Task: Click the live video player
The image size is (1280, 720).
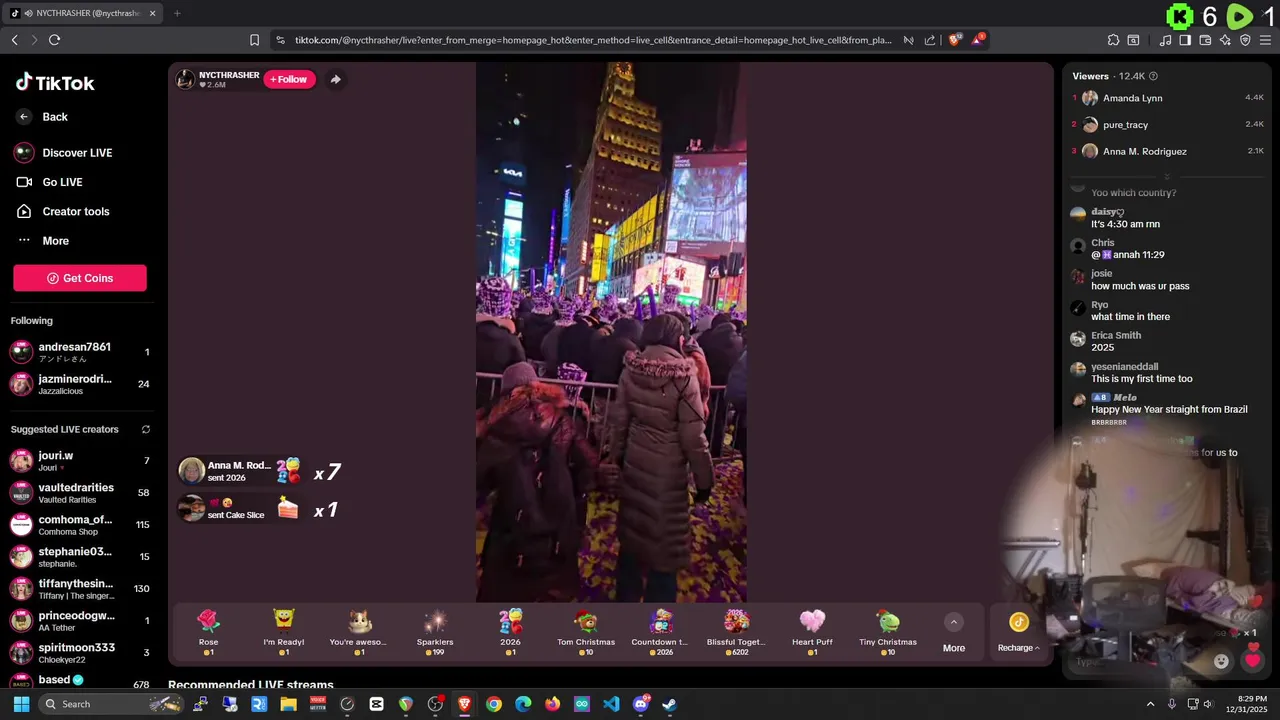Action: [x=611, y=332]
